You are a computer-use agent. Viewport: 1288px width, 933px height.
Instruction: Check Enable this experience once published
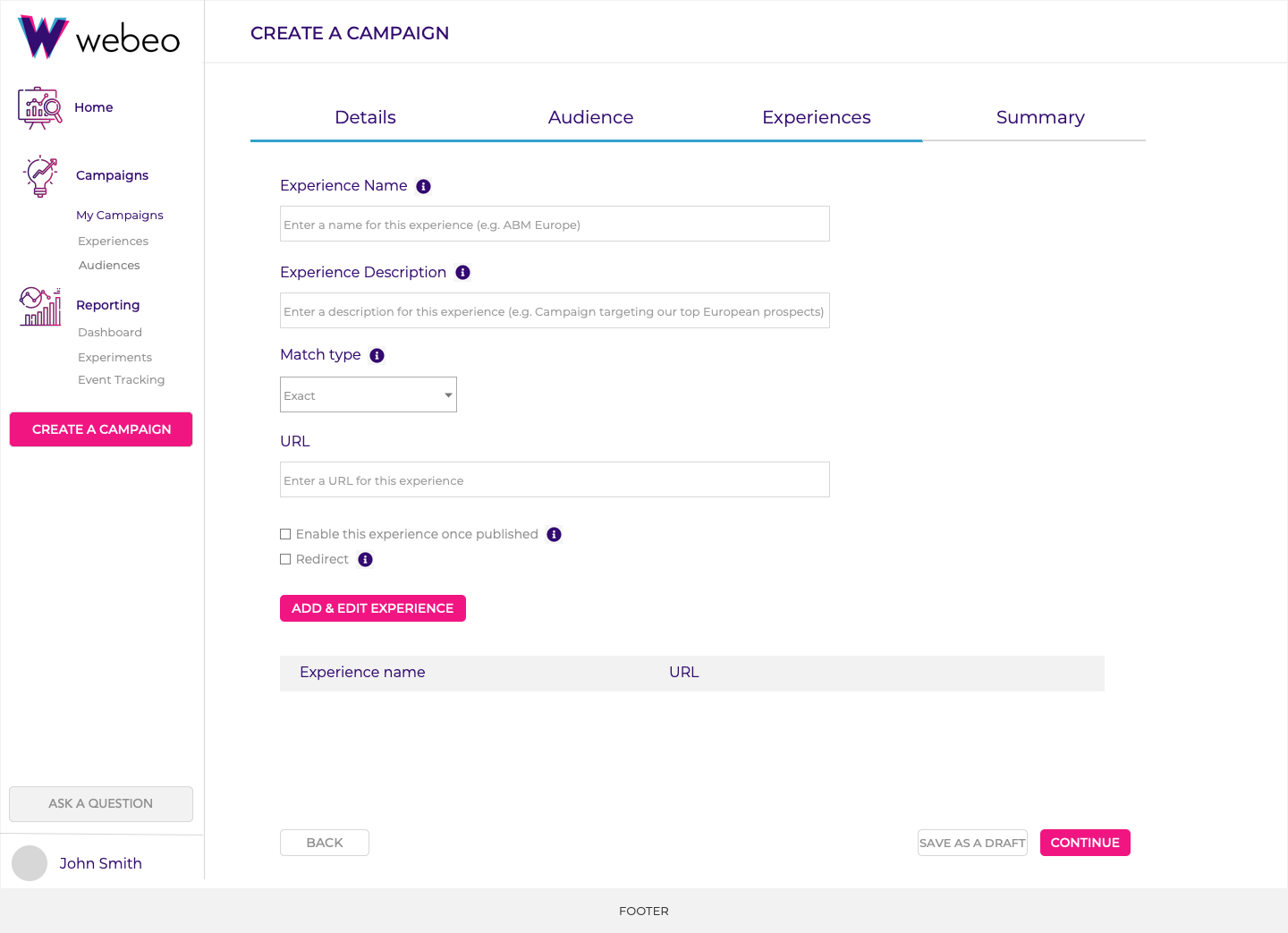[x=285, y=534]
